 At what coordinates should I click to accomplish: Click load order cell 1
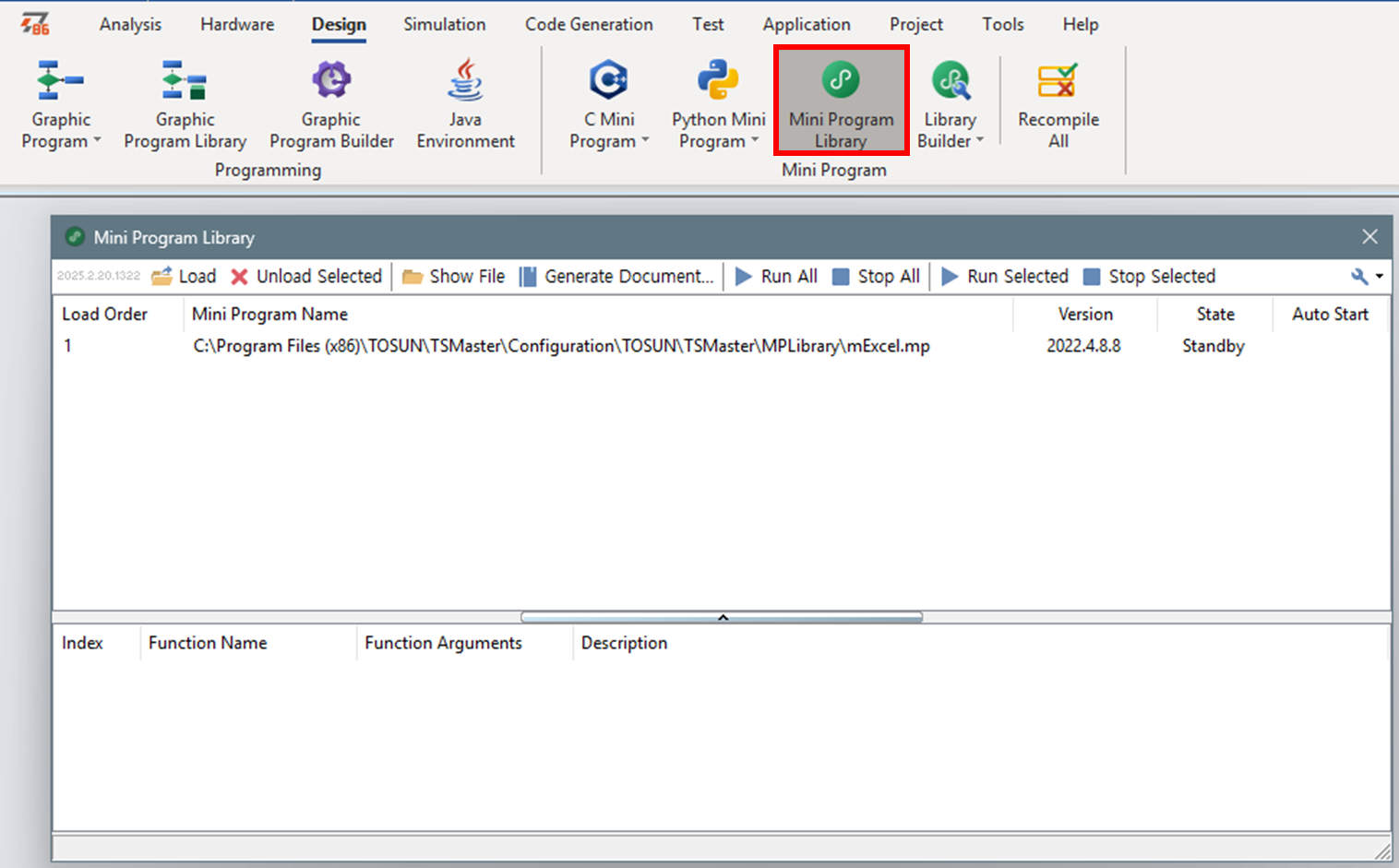pyautogui.click(x=67, y=346)
